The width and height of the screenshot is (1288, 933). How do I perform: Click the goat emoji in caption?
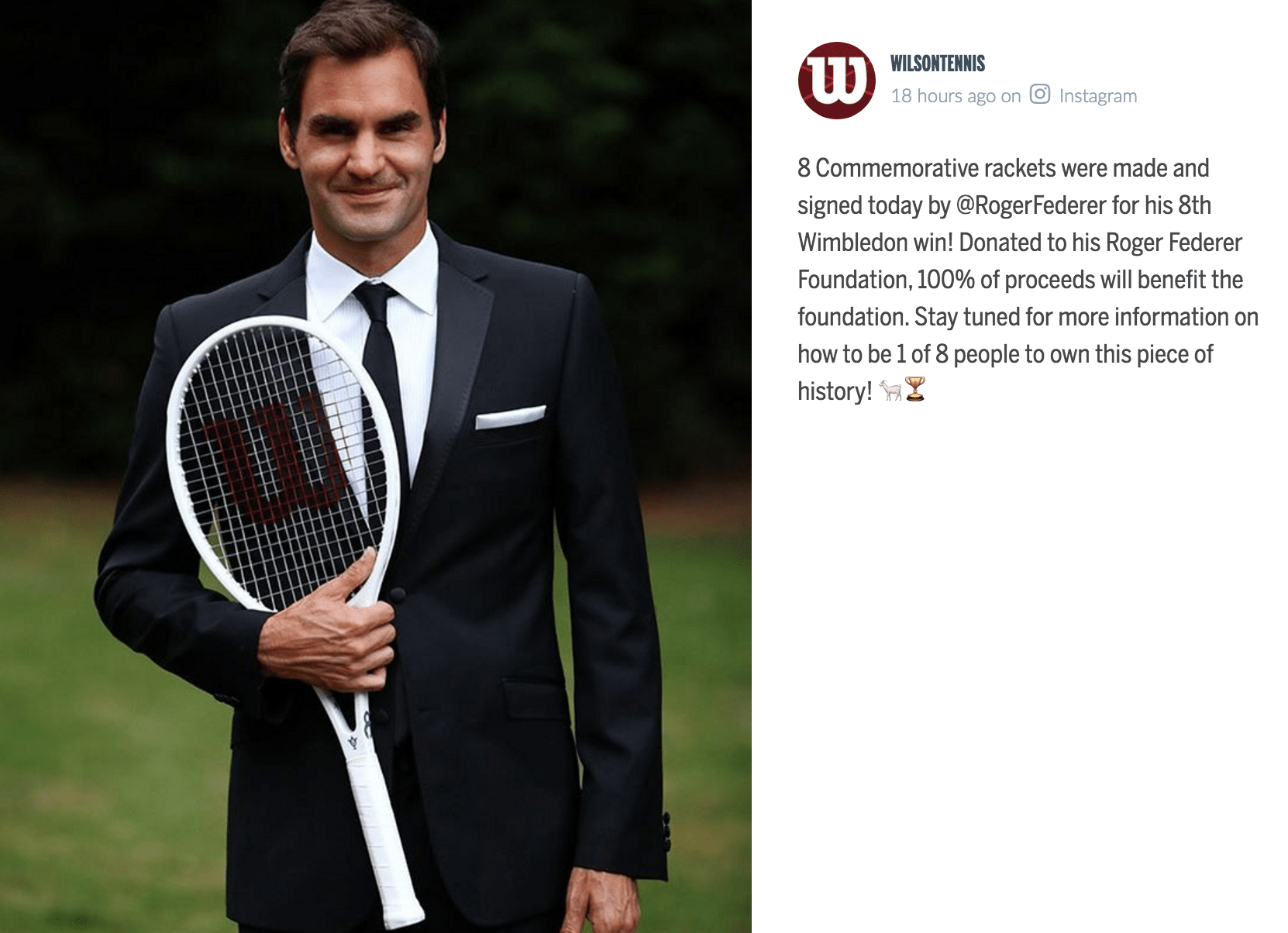[x=890, y=390]
